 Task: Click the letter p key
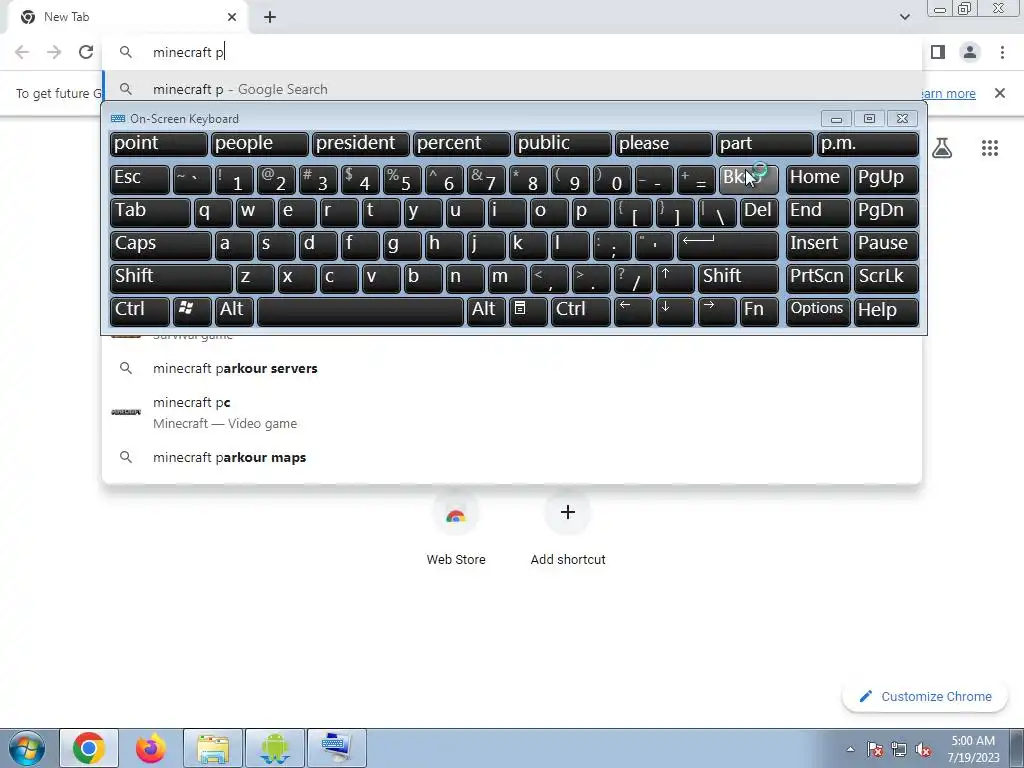point(591,212)
